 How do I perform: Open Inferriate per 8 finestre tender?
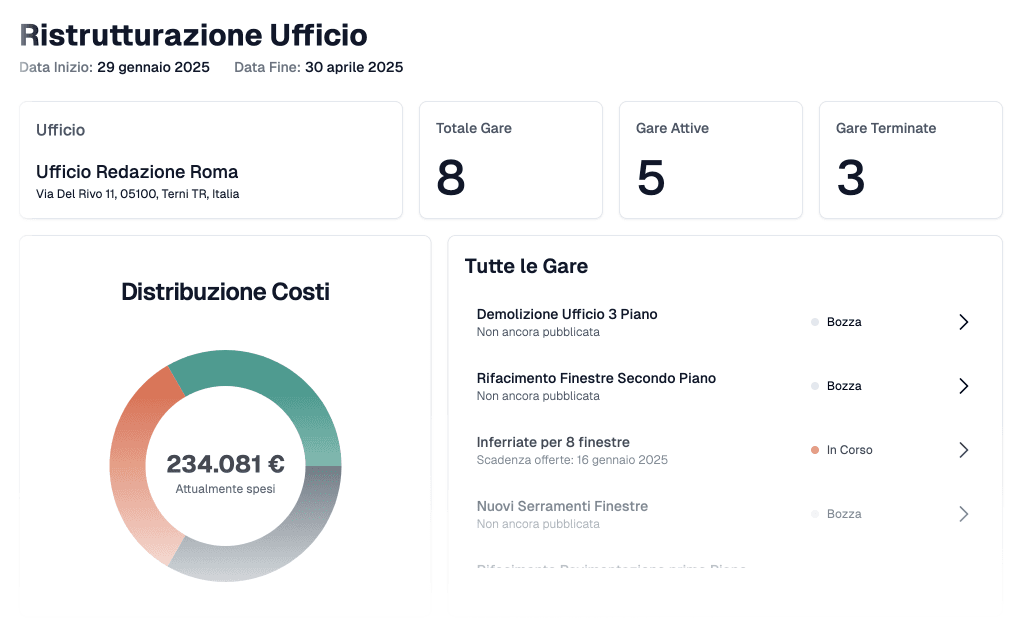pos(553,442)
